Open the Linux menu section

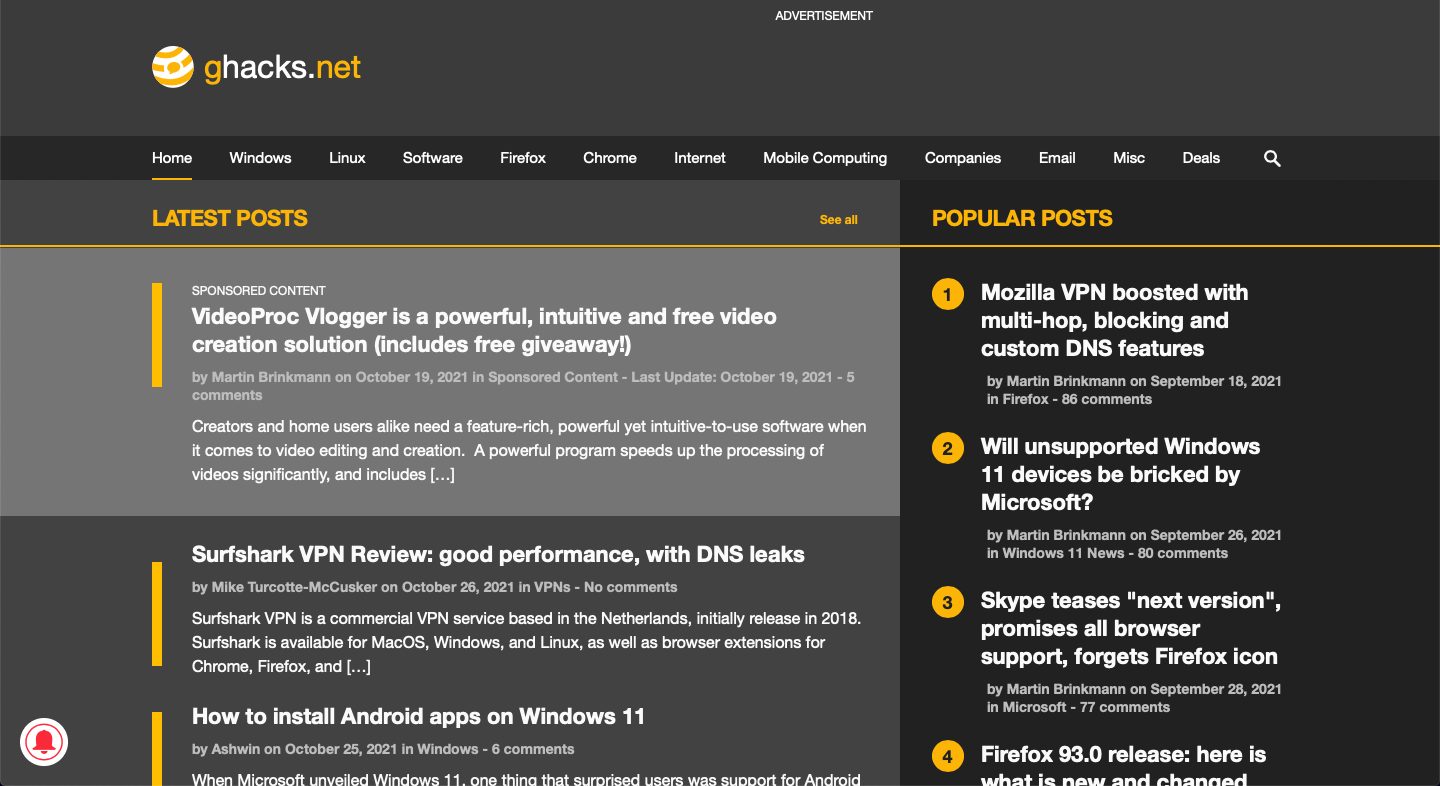pyautogui.click(x=347, y=158)
